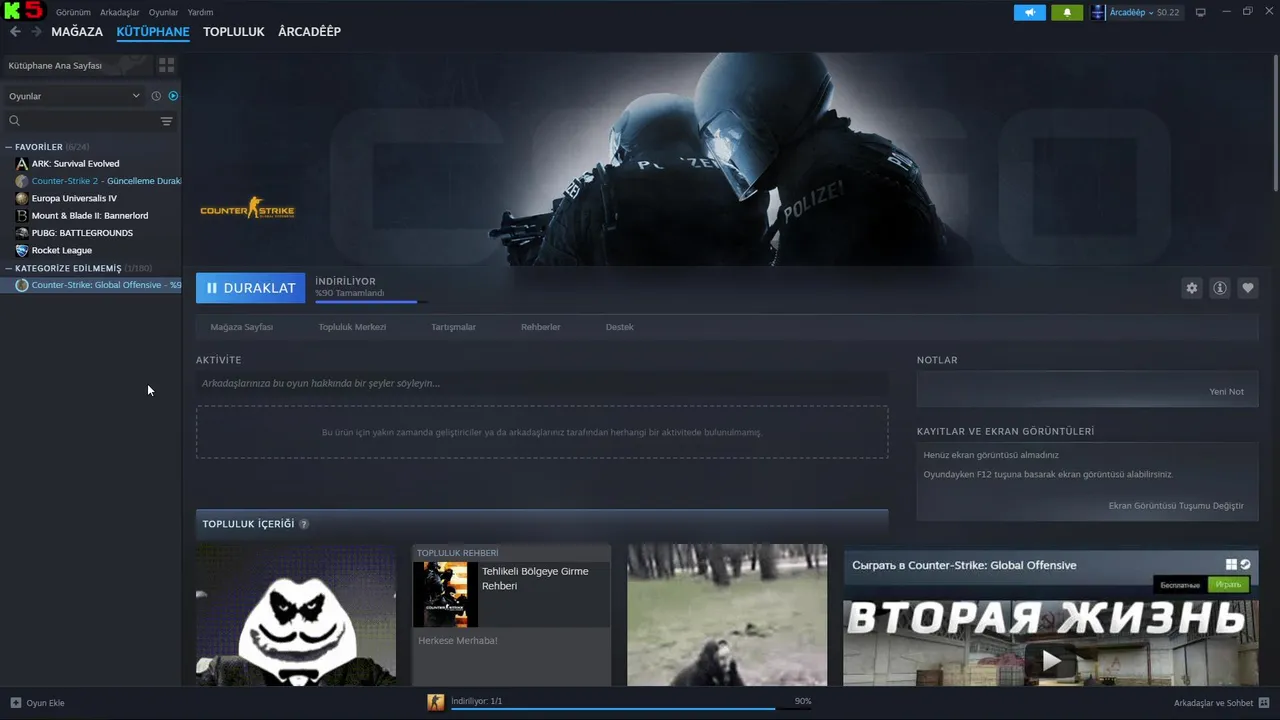Click the activity status input field
Image resolution: width=1280 pixels, height=720 pixels.
pos(542,383)
